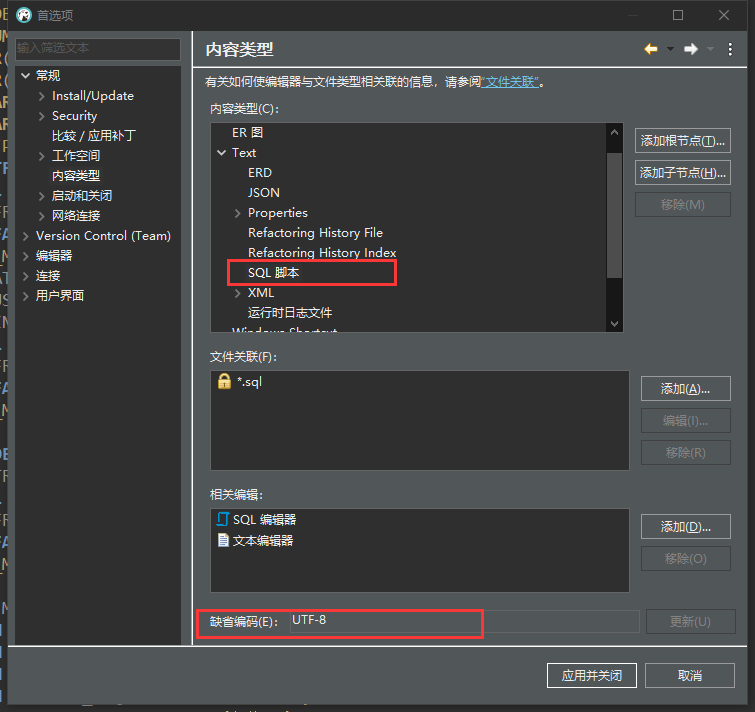
Task: Expand the Properties content type
Action: click(x=237, y=213)
